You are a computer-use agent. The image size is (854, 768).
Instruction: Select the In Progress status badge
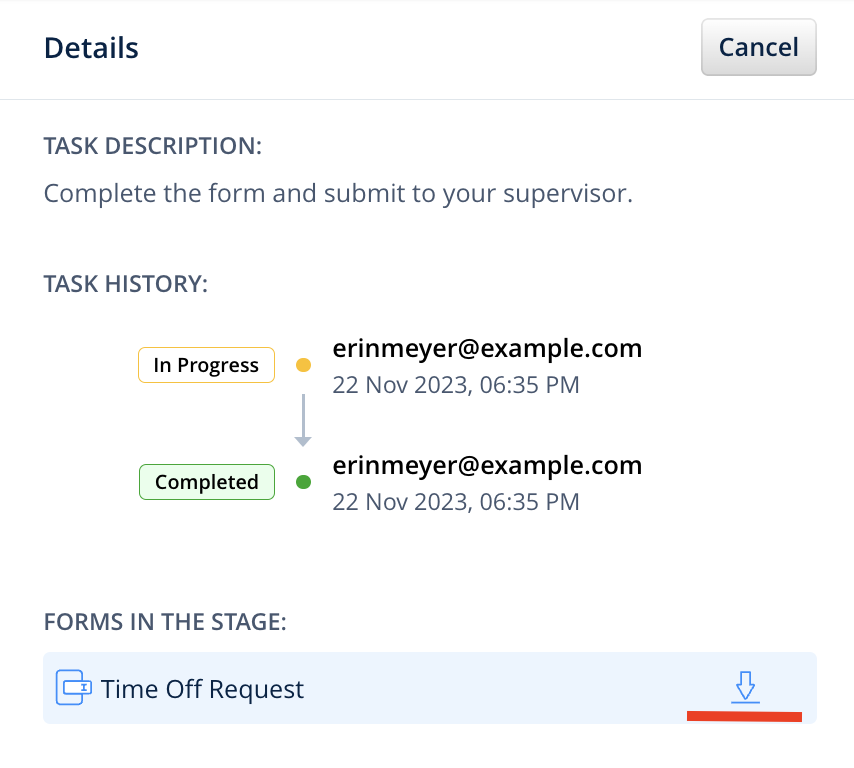coord(206,366)
